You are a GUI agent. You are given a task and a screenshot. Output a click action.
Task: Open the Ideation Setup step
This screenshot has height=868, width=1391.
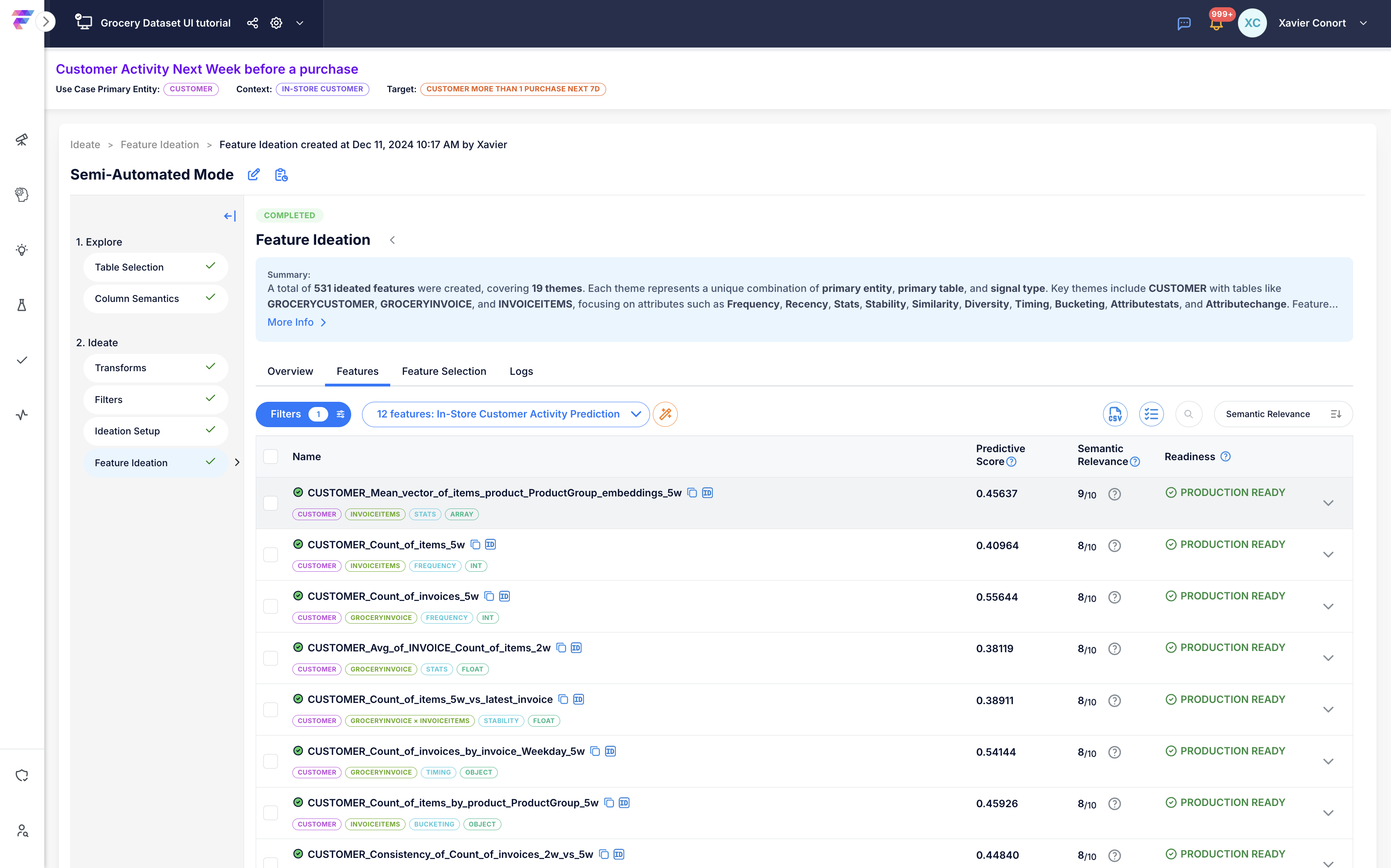pos(155,431)
